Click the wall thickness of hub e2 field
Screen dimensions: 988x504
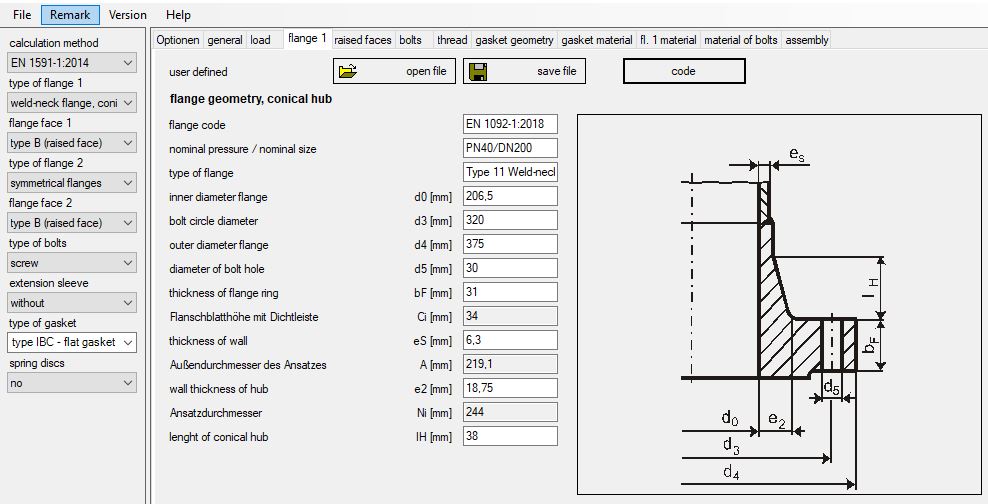tap(510, 387)
